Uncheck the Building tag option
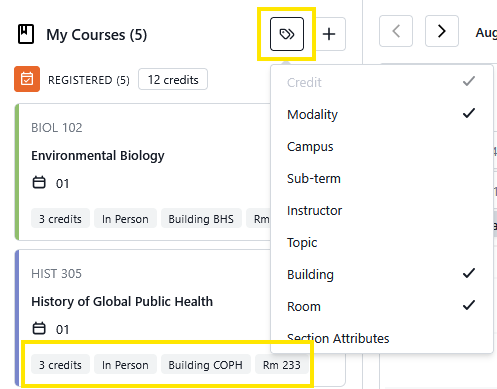Screen dimensions: 497x389 tap(382, 274)
